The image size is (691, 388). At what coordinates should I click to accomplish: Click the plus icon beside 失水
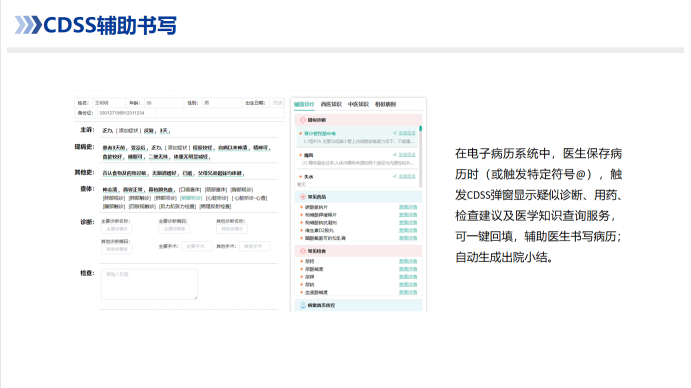click(x=301, y=177)
